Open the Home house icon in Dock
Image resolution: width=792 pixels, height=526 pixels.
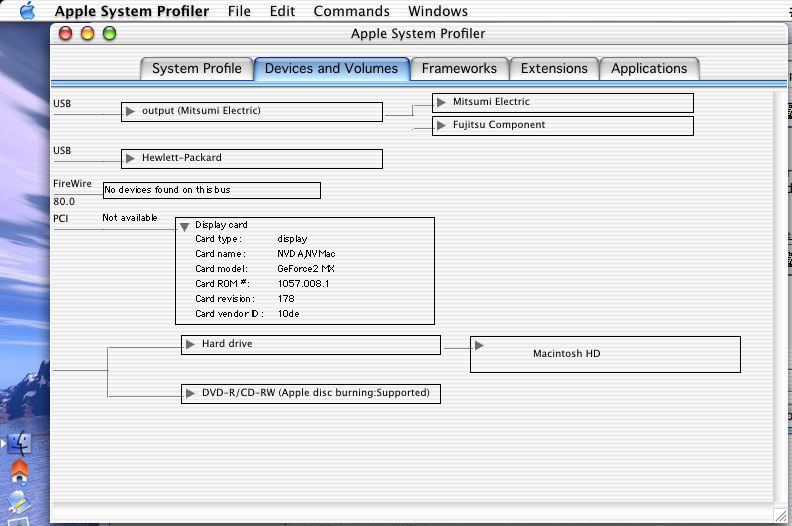(x=19, y=471)
